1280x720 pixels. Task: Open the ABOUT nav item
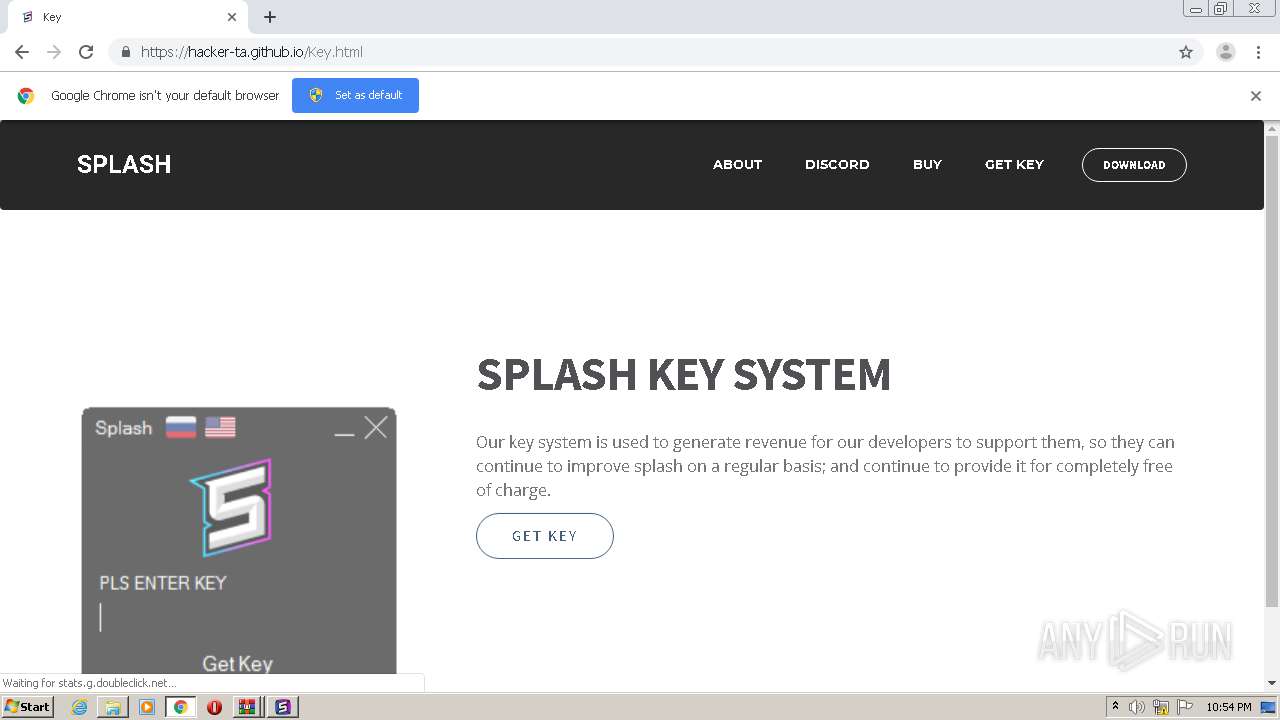tap(737, 165)
